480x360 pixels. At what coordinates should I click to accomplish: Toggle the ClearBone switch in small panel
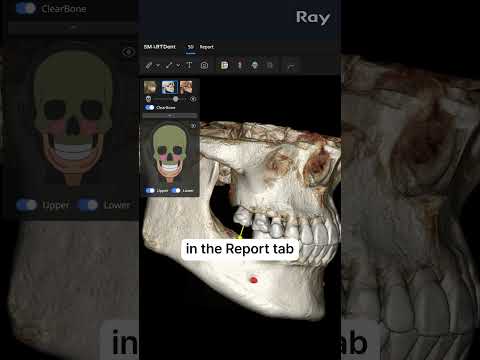[x=150, y=107]
